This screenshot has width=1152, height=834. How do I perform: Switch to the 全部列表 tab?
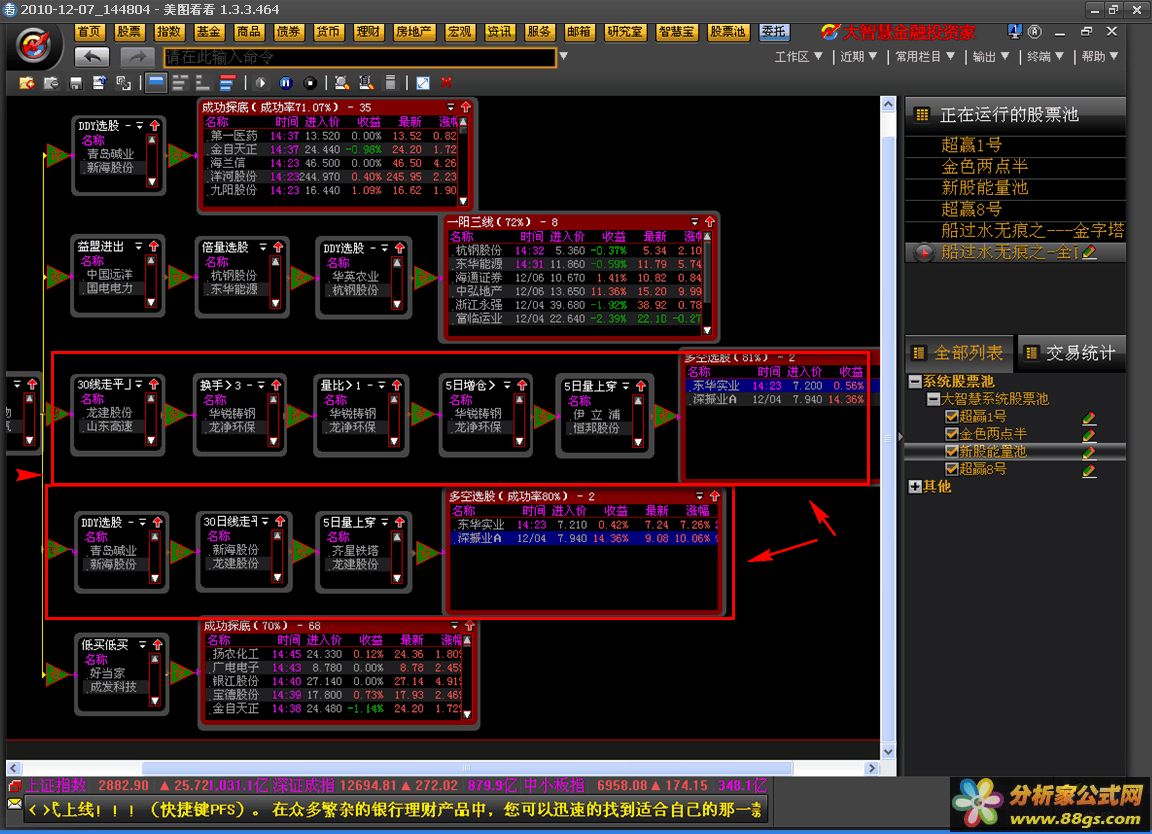click(x=959, y=353)
